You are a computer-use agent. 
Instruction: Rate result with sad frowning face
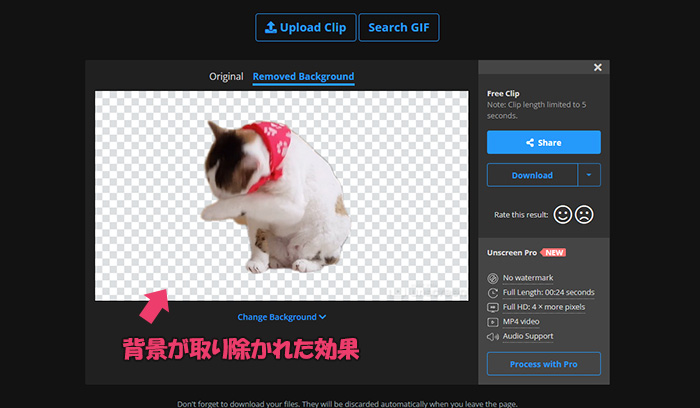point(584,215)
